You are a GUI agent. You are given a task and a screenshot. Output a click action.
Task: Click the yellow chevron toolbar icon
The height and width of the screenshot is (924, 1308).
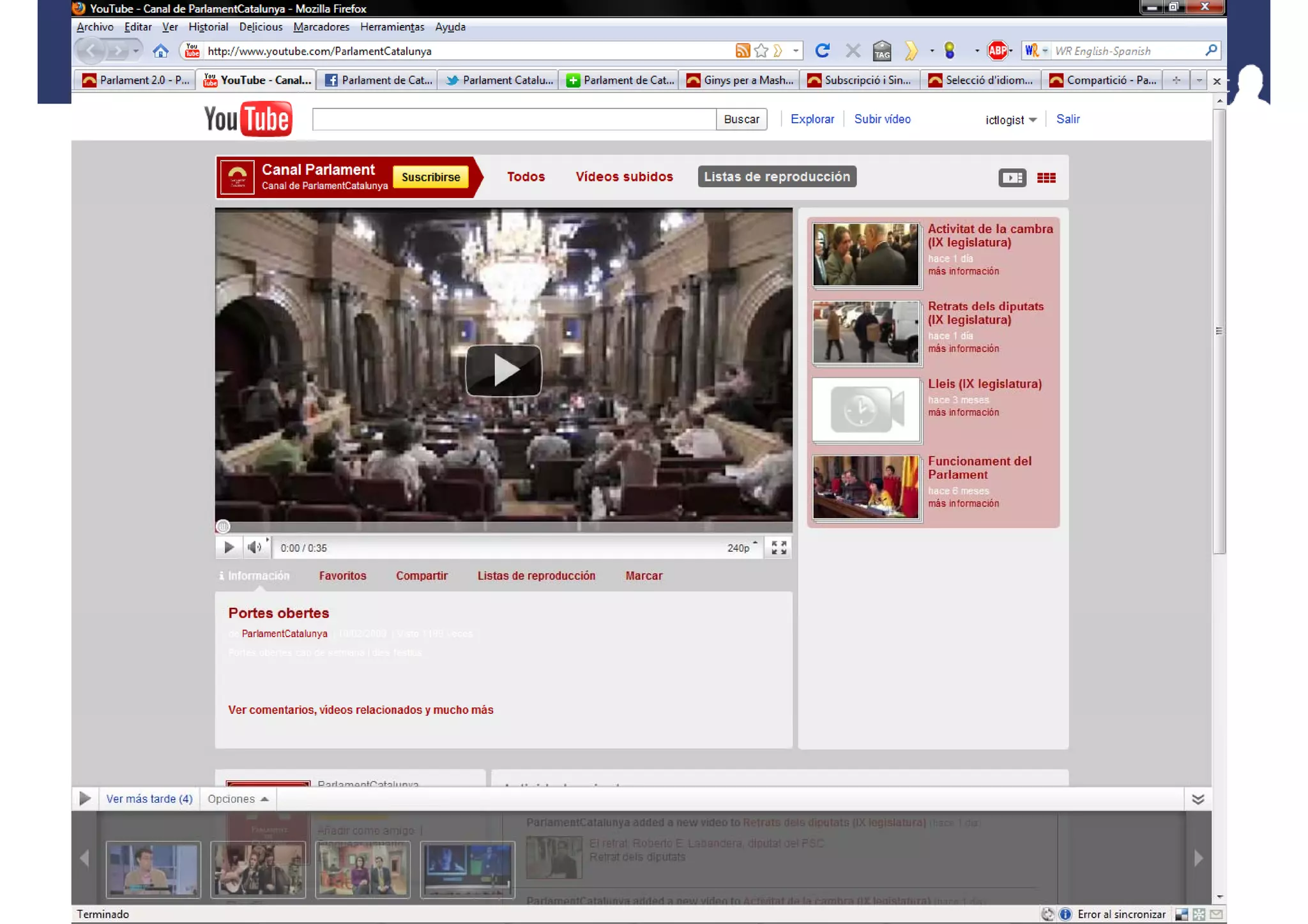point(911,50)
